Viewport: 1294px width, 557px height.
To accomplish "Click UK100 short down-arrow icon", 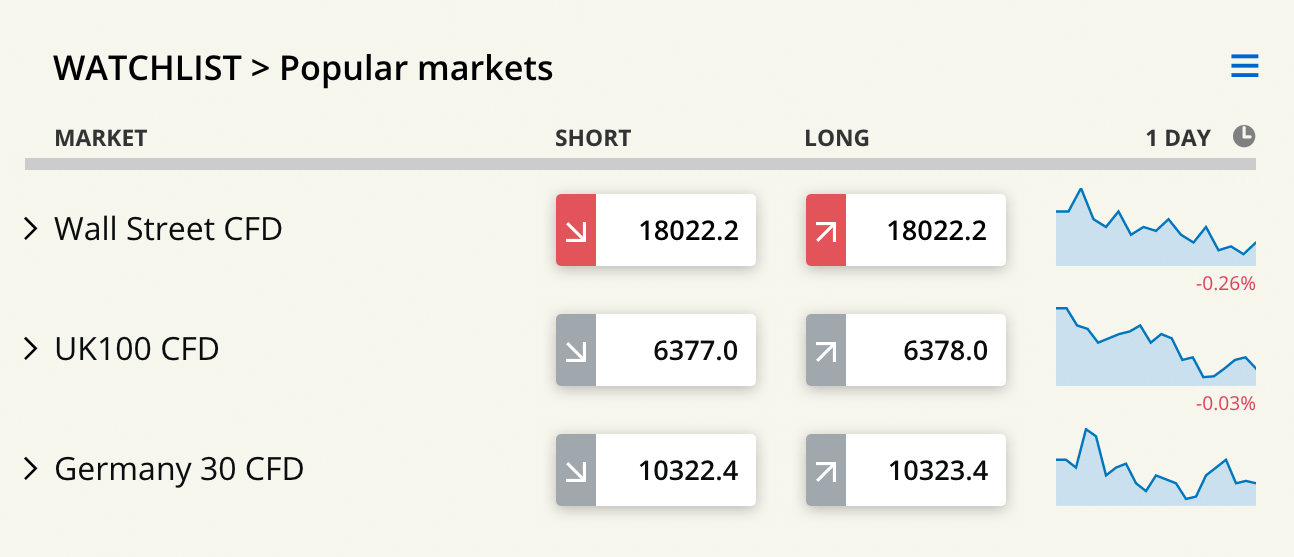I will click(x=576, y=350).
